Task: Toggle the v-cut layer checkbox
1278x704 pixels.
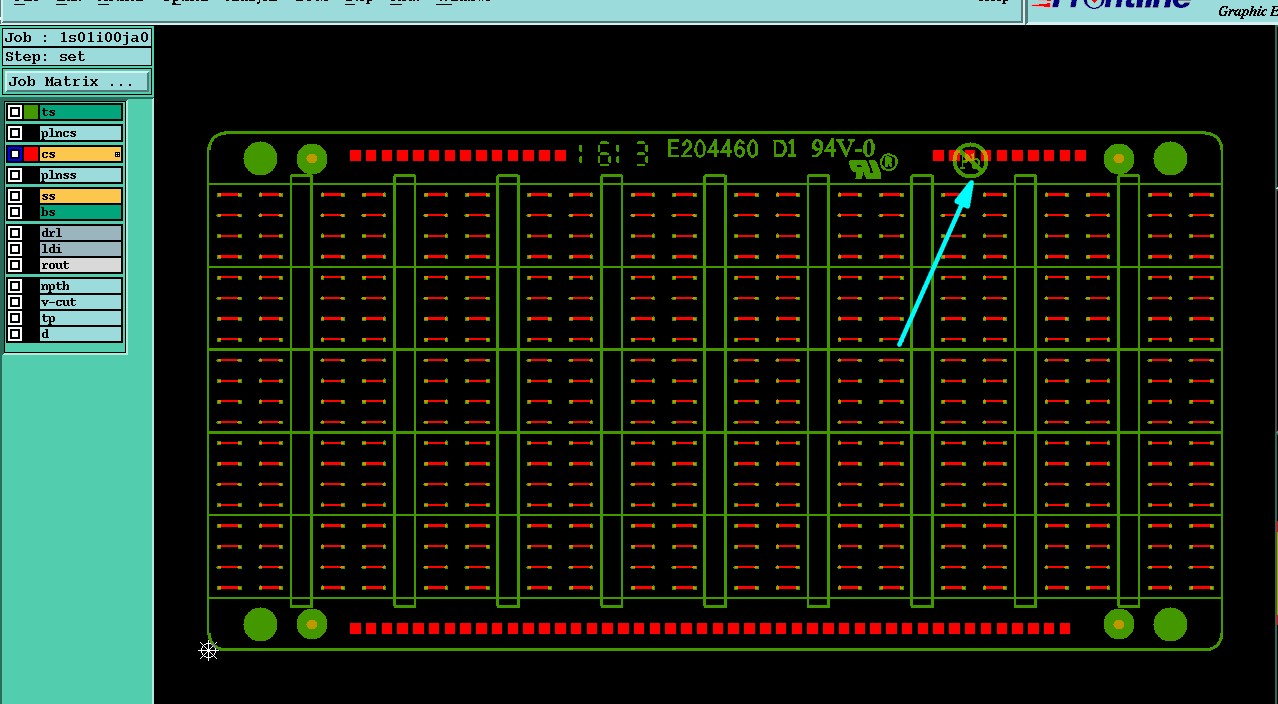Action: [x=15, y=302]
